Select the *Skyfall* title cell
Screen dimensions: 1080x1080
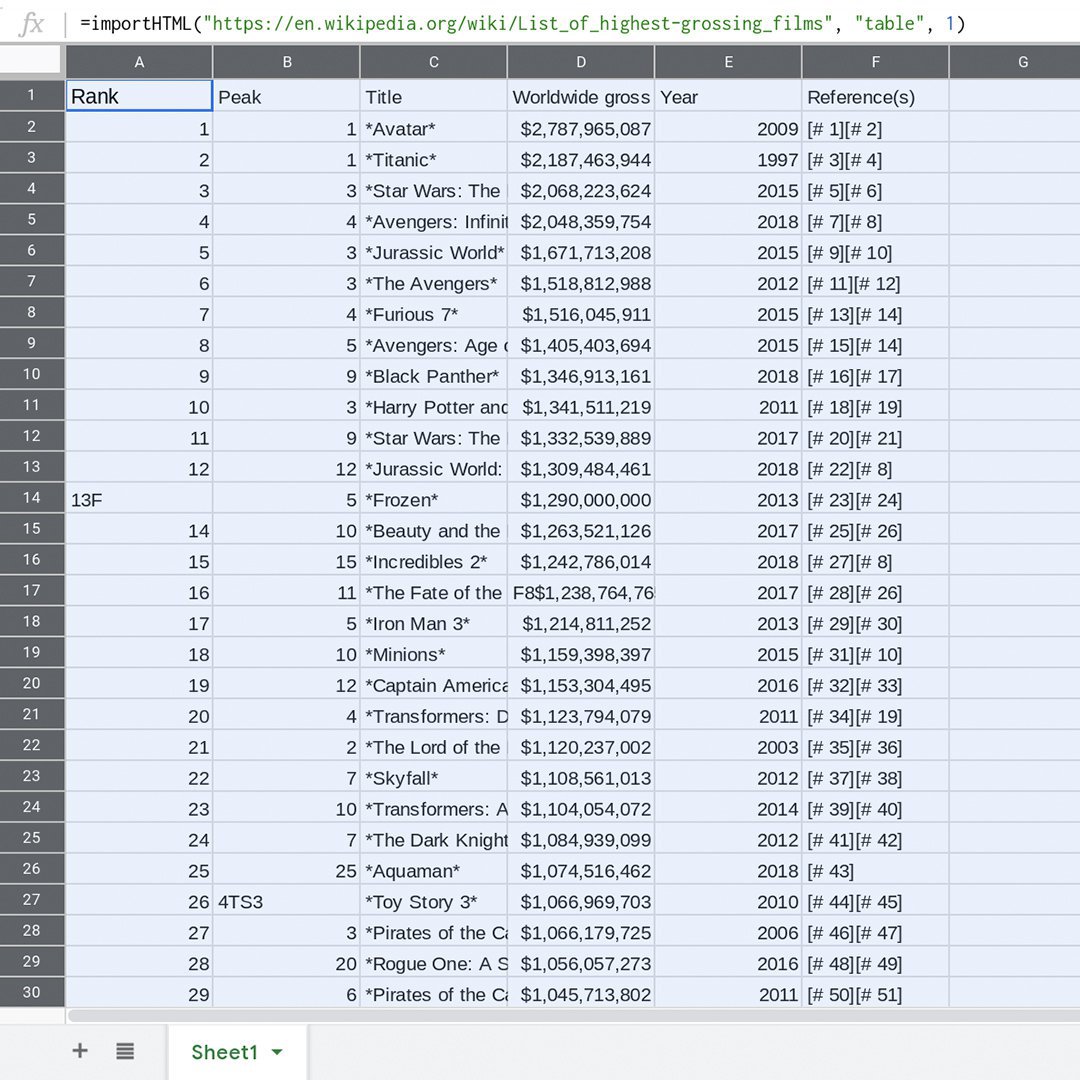(x=434, y=778)
